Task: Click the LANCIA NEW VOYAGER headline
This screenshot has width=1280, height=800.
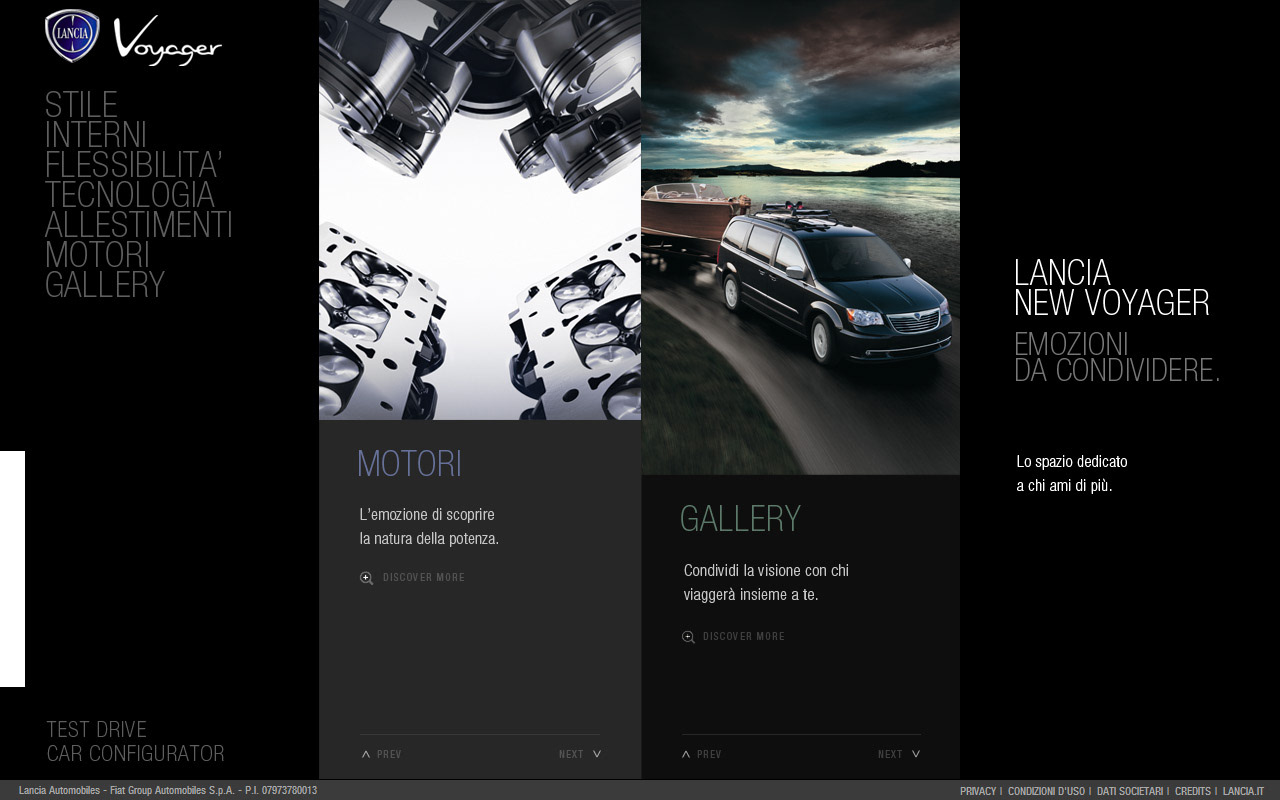Action: [x=1112, y=288]
